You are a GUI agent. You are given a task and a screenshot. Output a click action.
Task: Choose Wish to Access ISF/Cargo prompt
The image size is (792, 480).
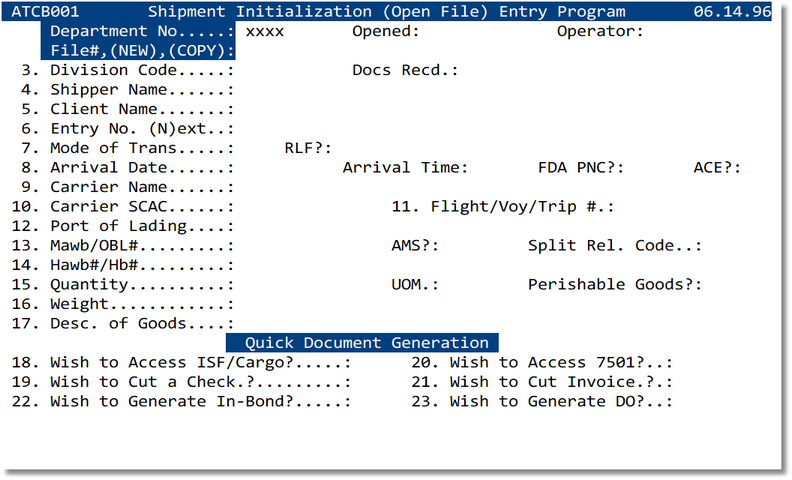[x=200, y=362]
